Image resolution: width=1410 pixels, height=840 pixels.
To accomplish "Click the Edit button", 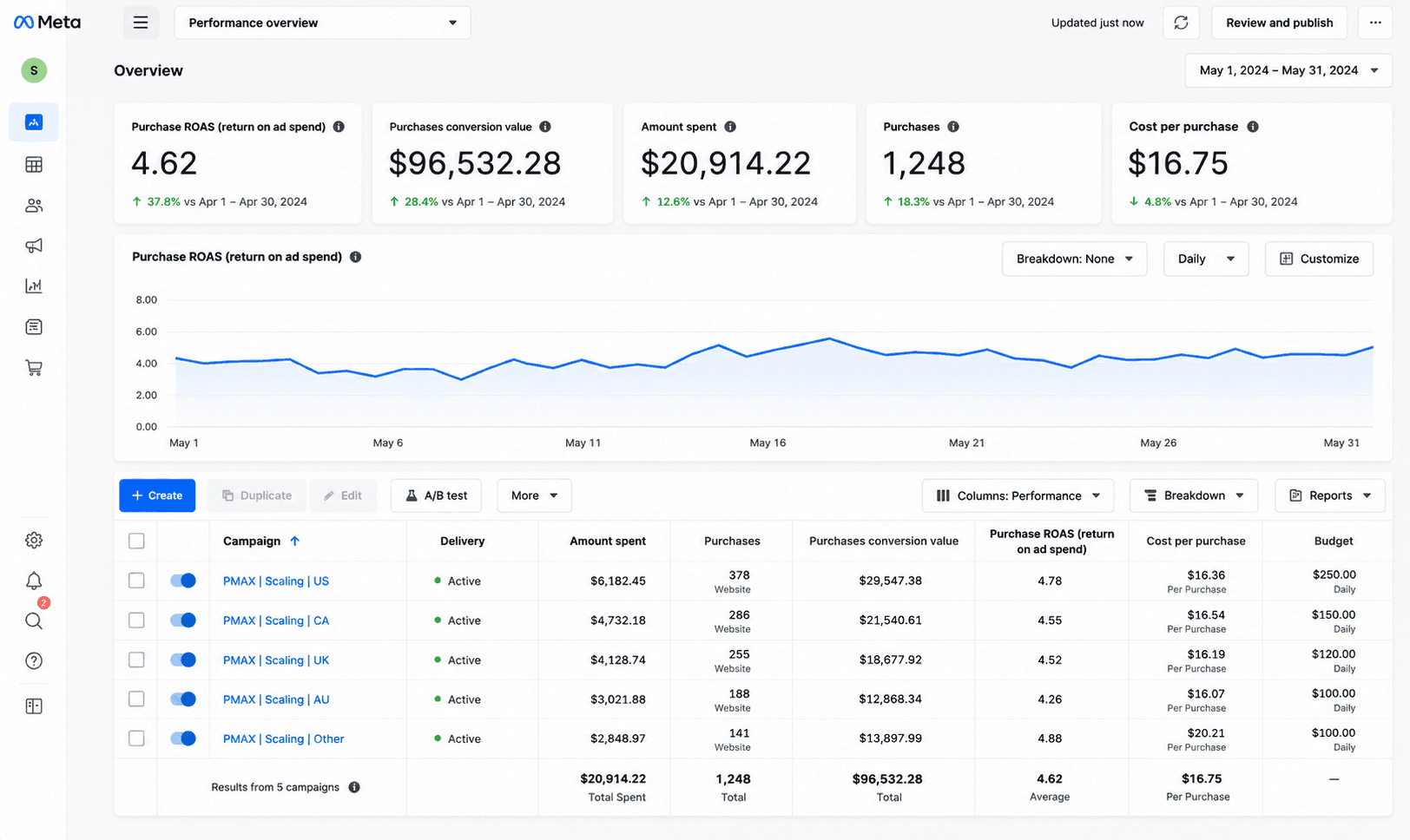I will pyautogui.click(x=343, y=495).
